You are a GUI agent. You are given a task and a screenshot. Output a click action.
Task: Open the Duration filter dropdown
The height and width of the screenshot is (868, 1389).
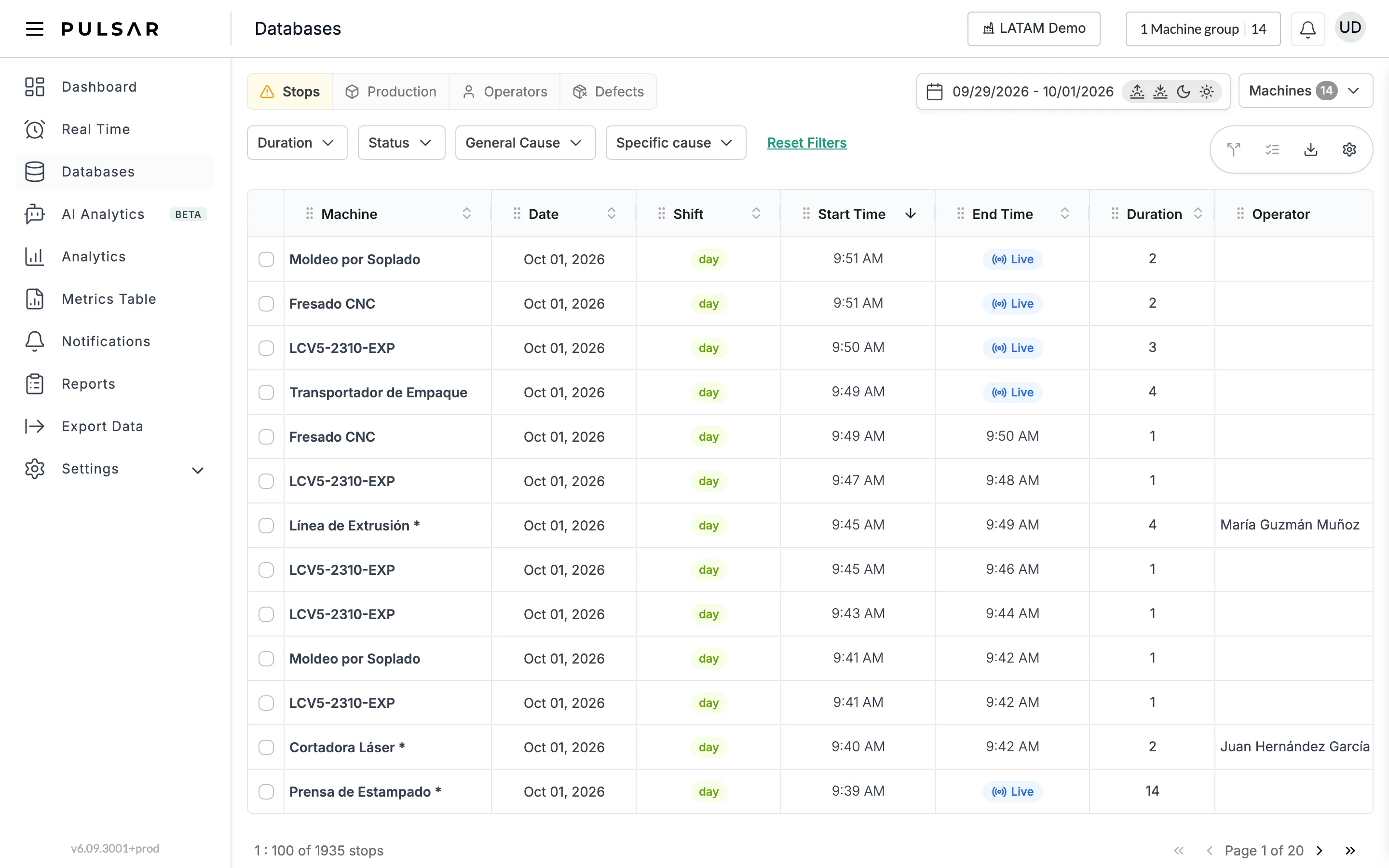297,143
